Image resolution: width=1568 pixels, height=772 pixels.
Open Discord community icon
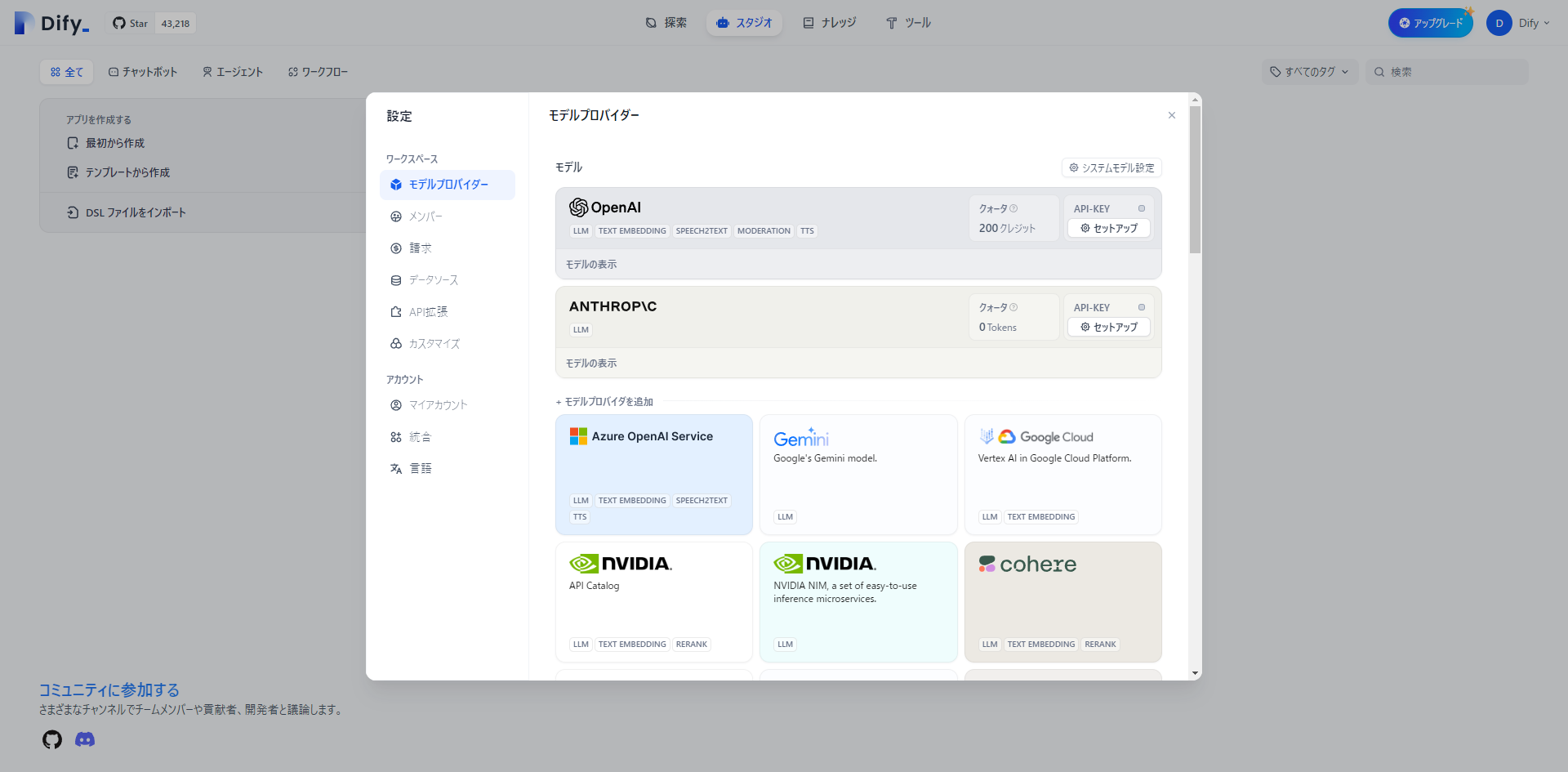tap(85, 739)
